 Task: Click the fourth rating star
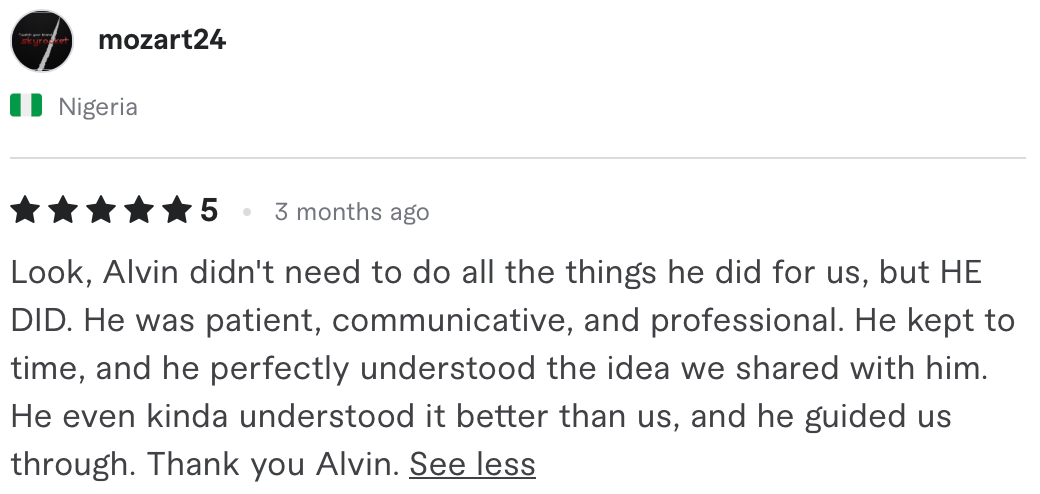[x=139, y=211]
